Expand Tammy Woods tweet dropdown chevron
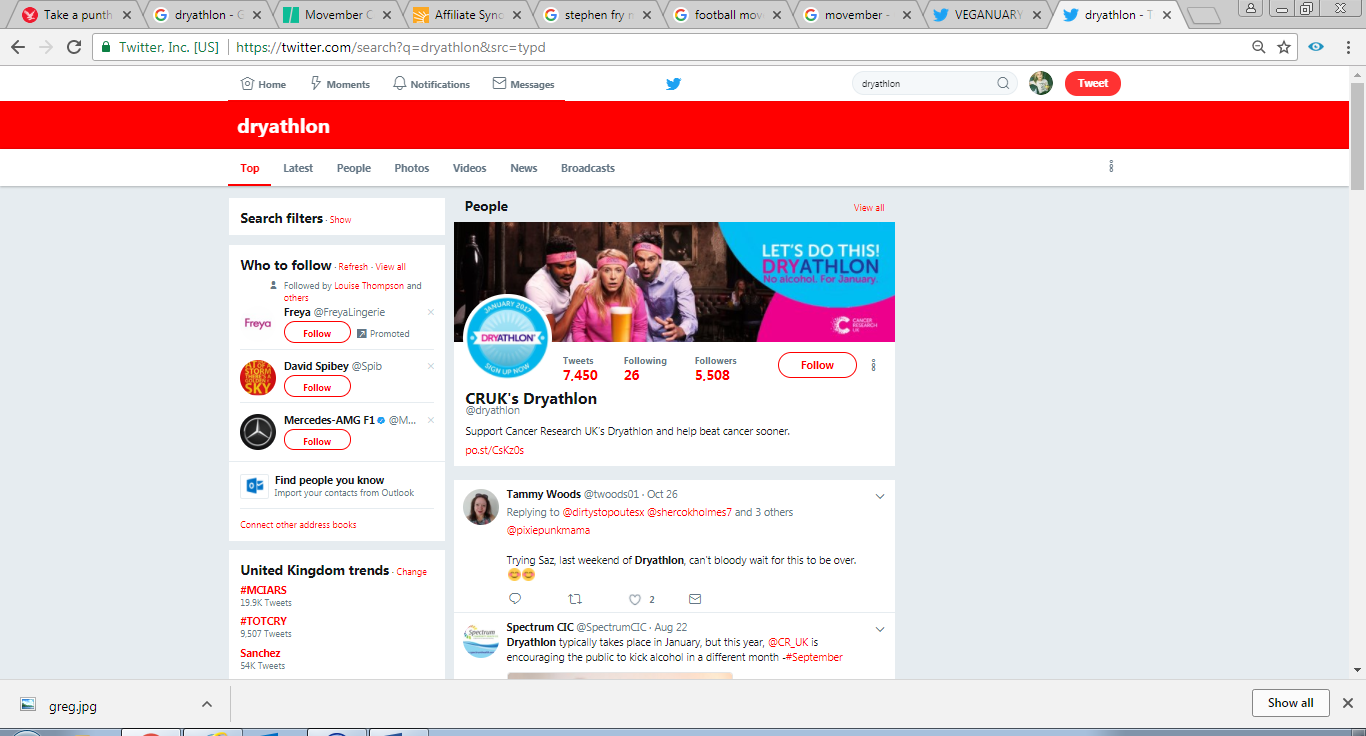This screenshot has height=736, width=1366. coord(880,495)
